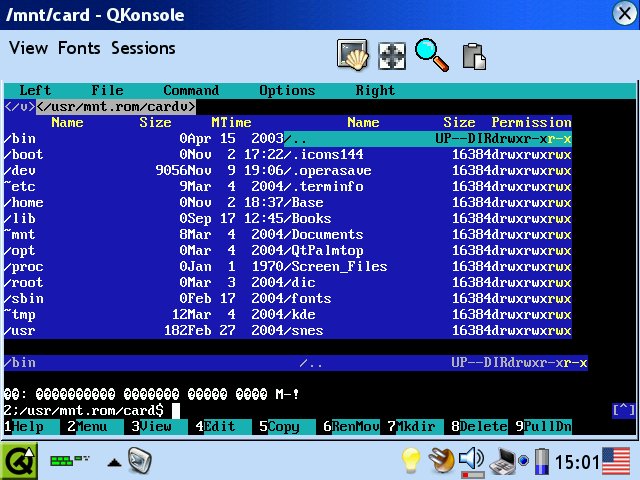This screenshot has height=480, width=640.
Task: Open a new shell session icon
Action: pos(352,54)
